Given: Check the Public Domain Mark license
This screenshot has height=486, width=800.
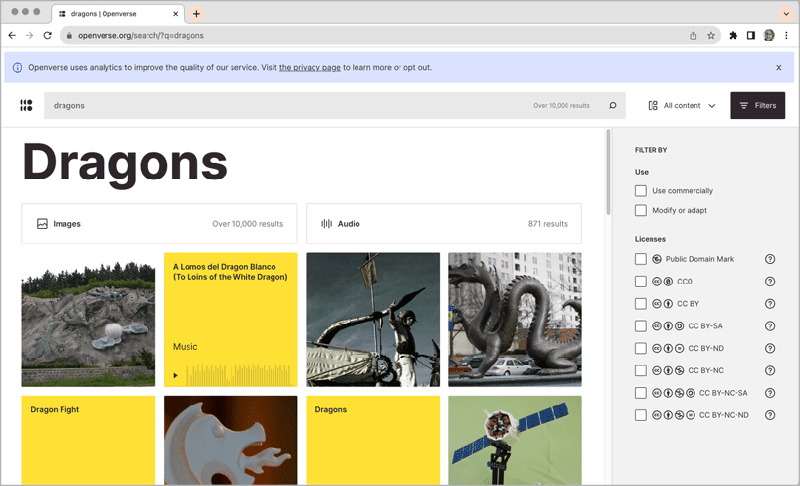Looking at the screenshot, I should pyautogui.click(x=641, y=259).
